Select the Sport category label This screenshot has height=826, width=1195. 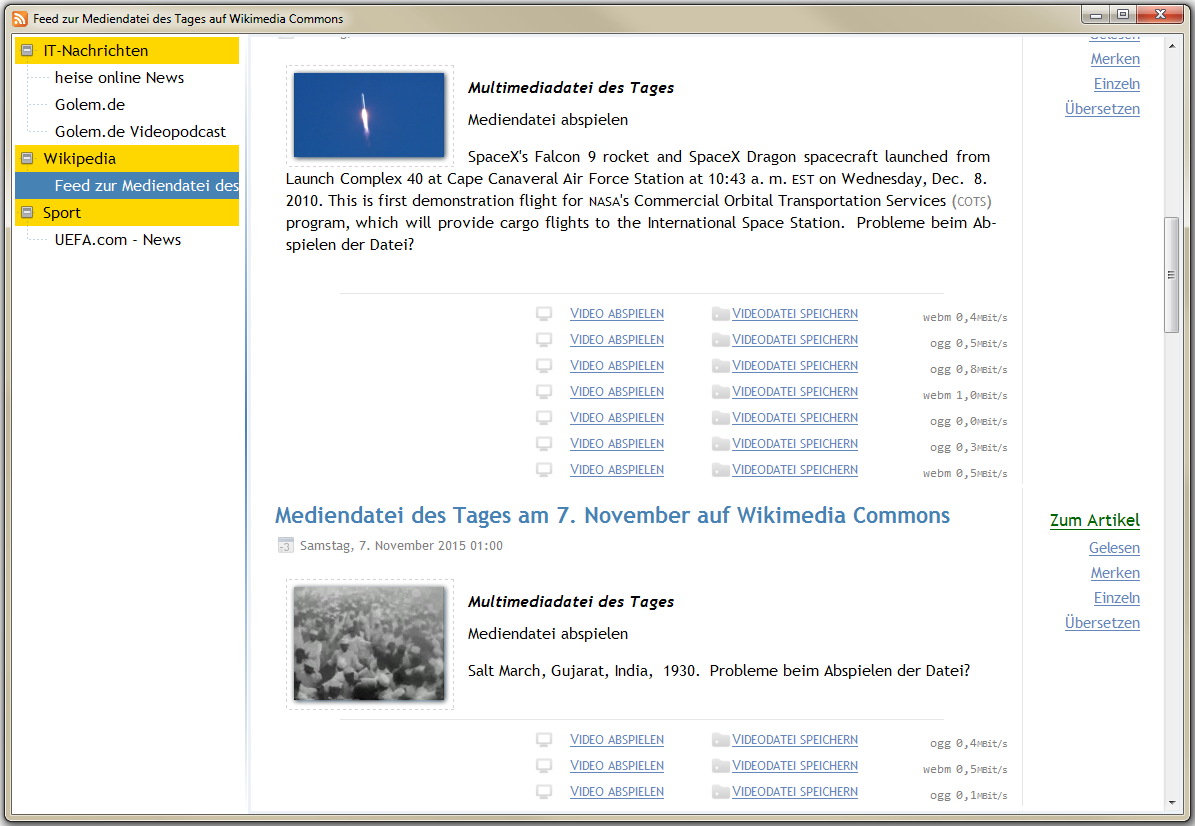62,213
